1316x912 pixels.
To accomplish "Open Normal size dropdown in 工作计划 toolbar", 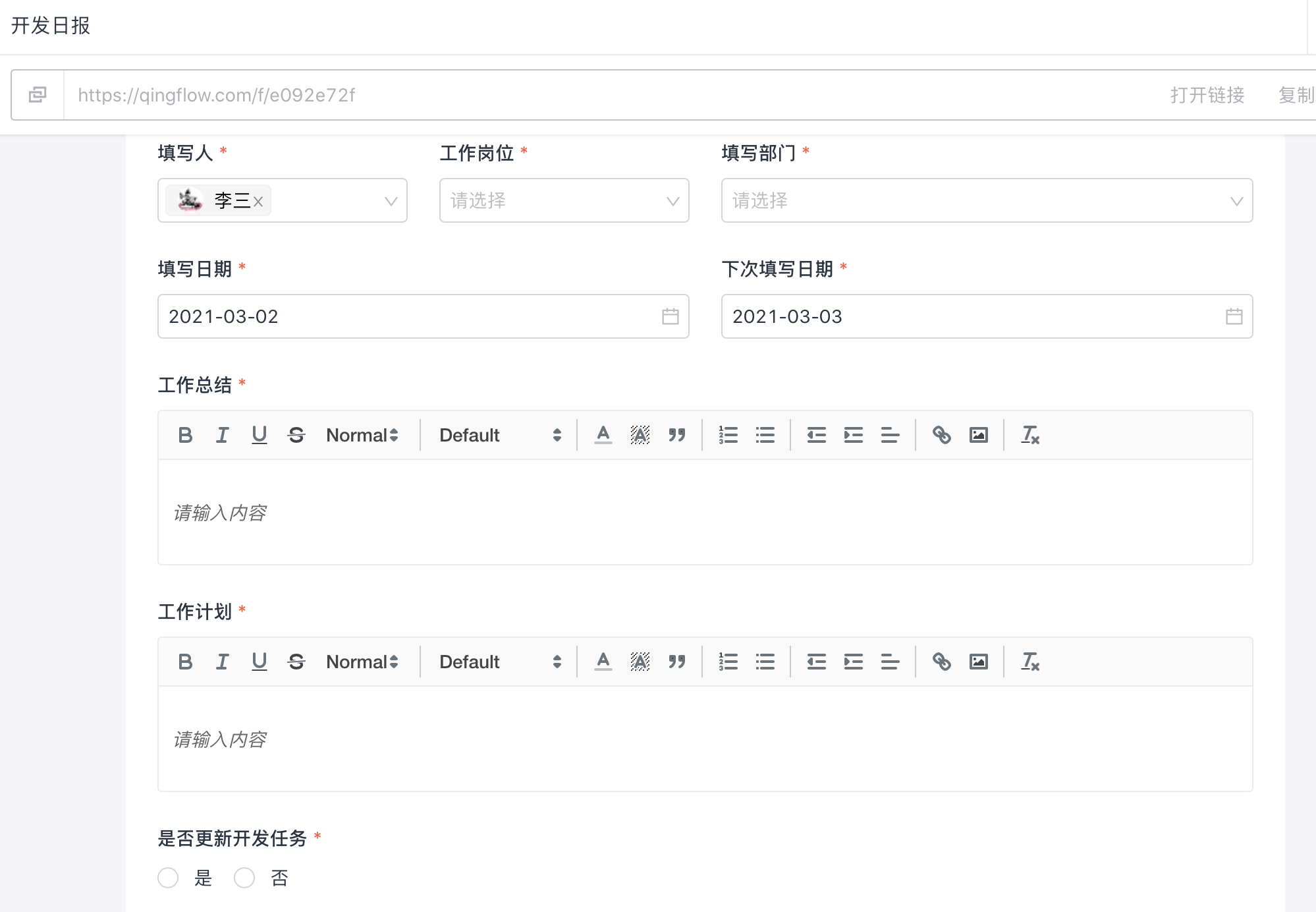I will [x=362, y=662].
